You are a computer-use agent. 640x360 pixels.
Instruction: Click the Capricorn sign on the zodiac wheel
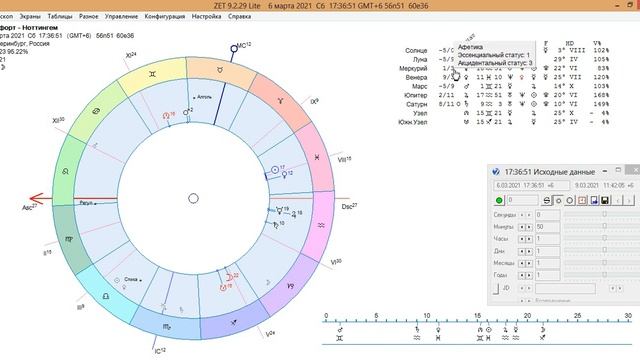pyautogui.click(x=291, y=286)
